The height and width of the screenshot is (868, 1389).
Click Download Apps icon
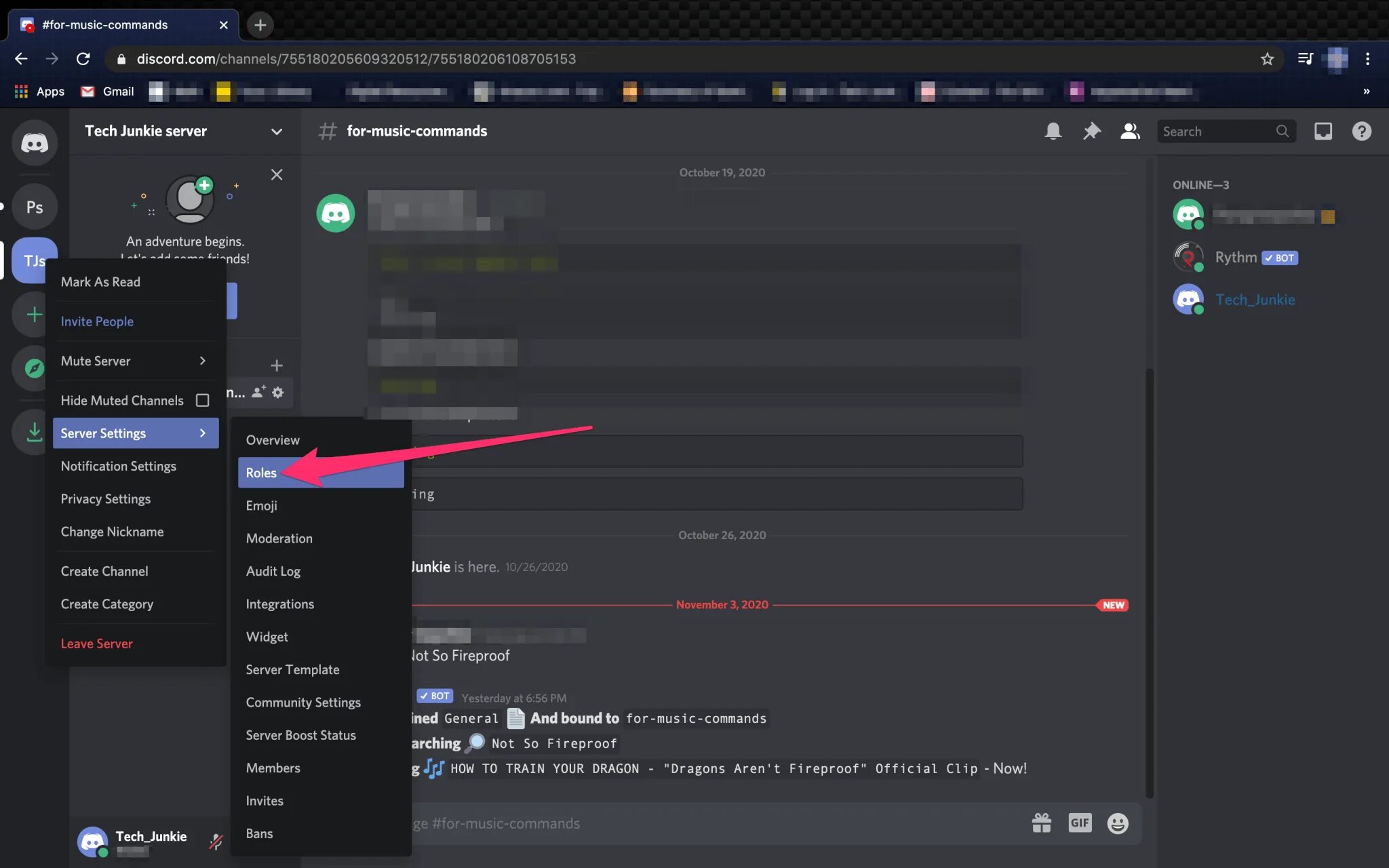coord(34,432)
